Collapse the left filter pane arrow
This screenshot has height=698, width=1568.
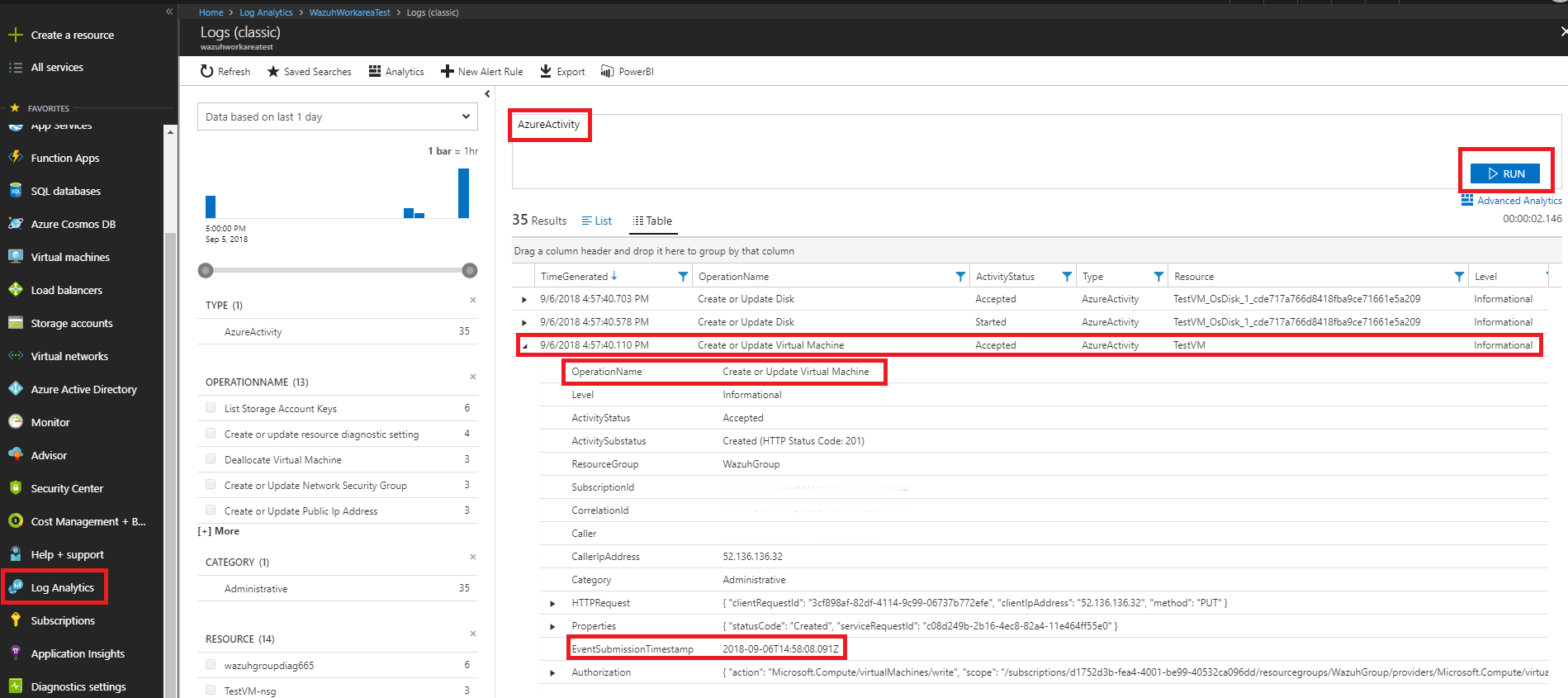click(x=487, y=94)
